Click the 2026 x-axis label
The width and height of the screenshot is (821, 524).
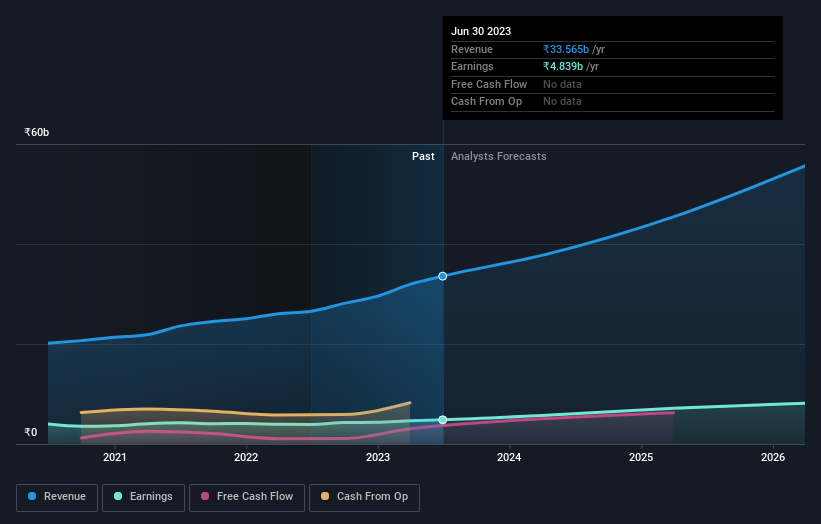(x=773, y=458)
